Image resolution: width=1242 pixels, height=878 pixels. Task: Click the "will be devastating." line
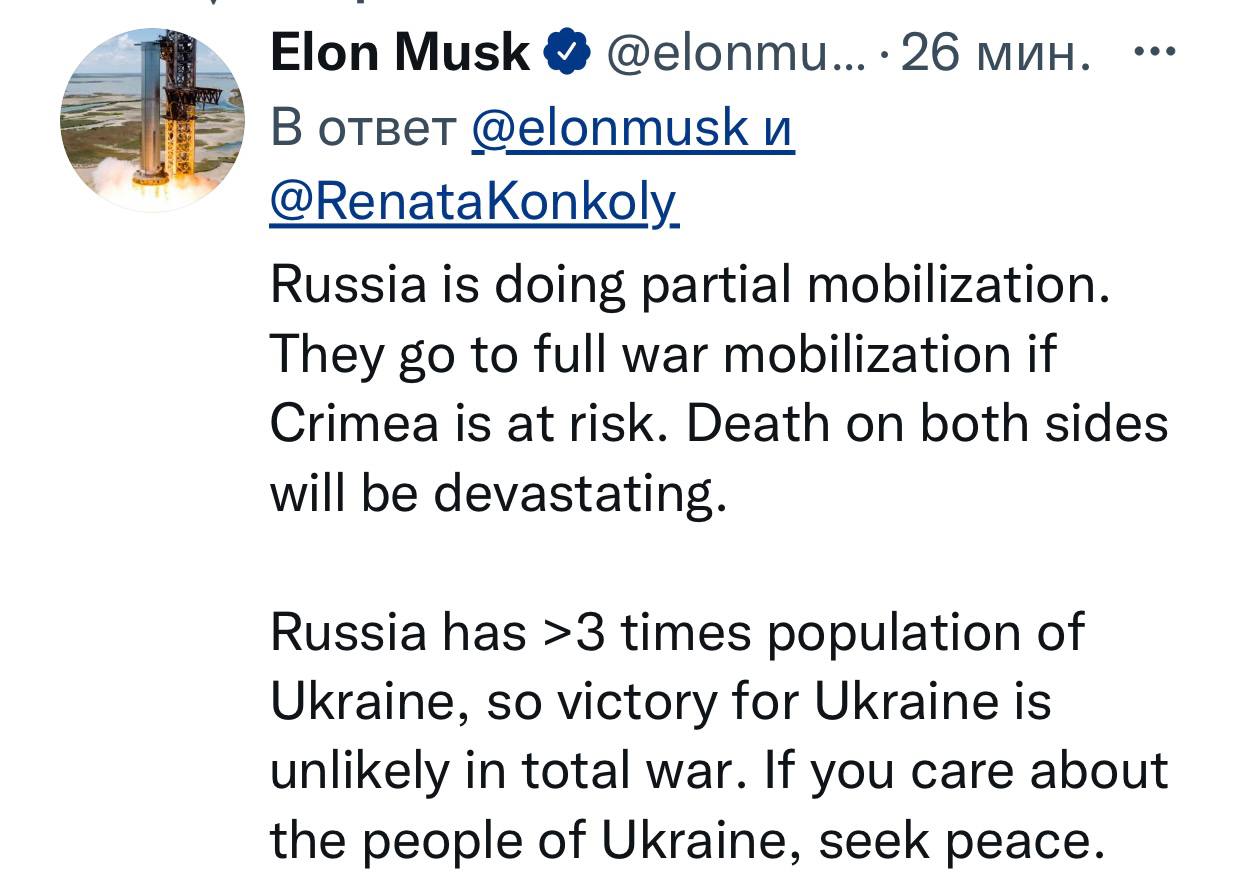tap(497, 494)
